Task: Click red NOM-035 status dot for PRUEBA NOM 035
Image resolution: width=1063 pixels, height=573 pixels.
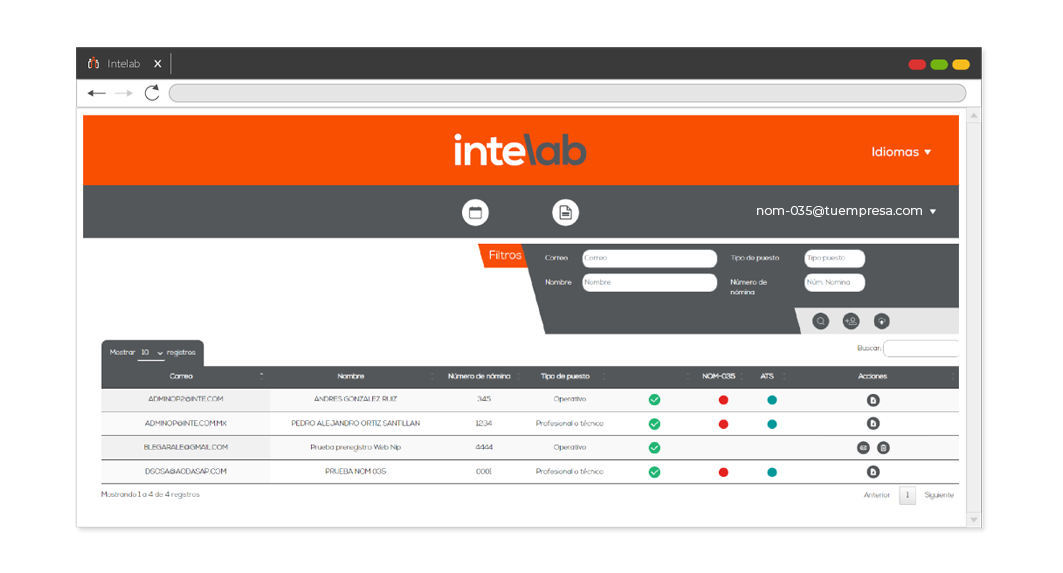Action: pyautogui.click(x=723, y=473)
